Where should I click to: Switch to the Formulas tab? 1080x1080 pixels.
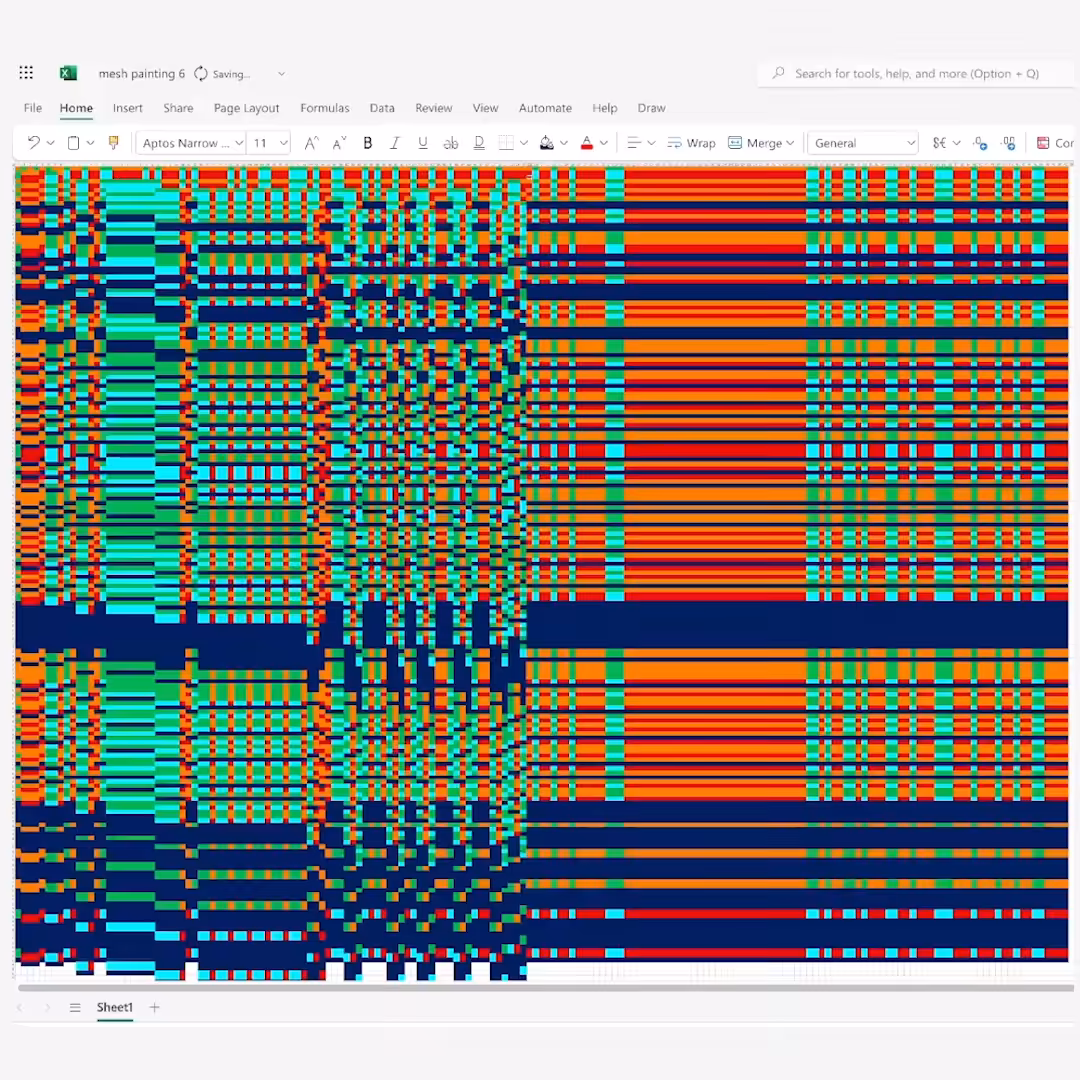pos(324,108)
